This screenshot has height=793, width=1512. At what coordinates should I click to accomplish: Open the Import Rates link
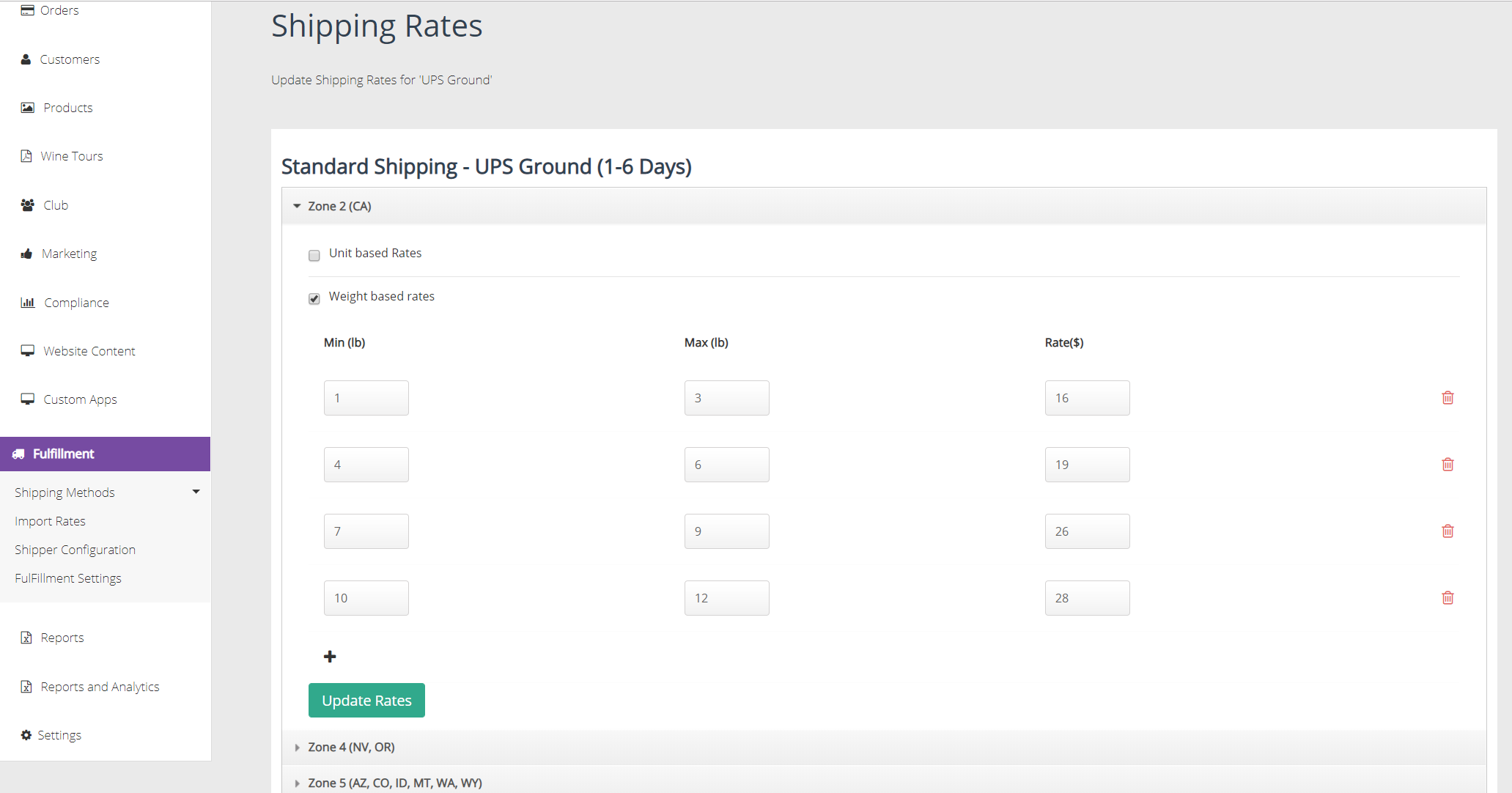coord(50,521)
